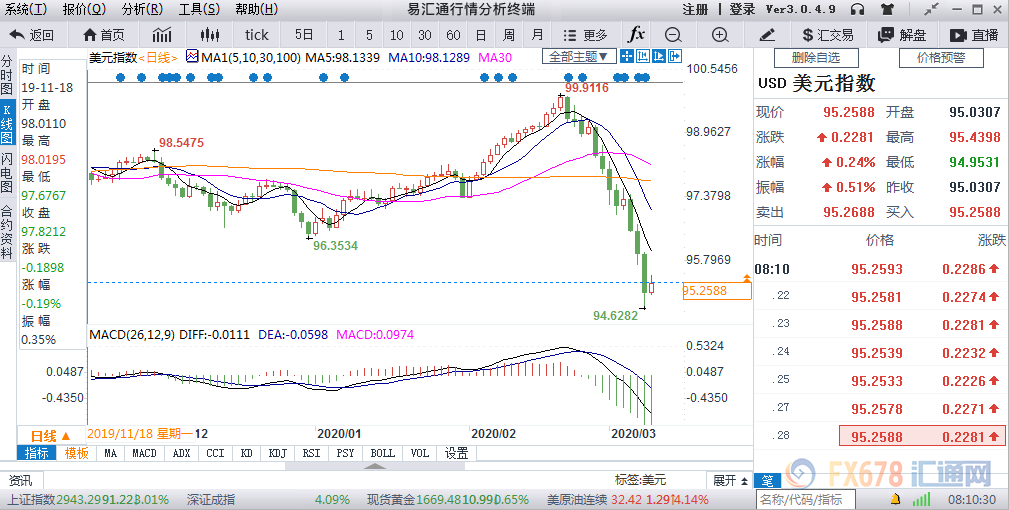The height and width of the screenshot is (510, 1009).
Task: Activate the pencil drawing tool
Action: 766,35
